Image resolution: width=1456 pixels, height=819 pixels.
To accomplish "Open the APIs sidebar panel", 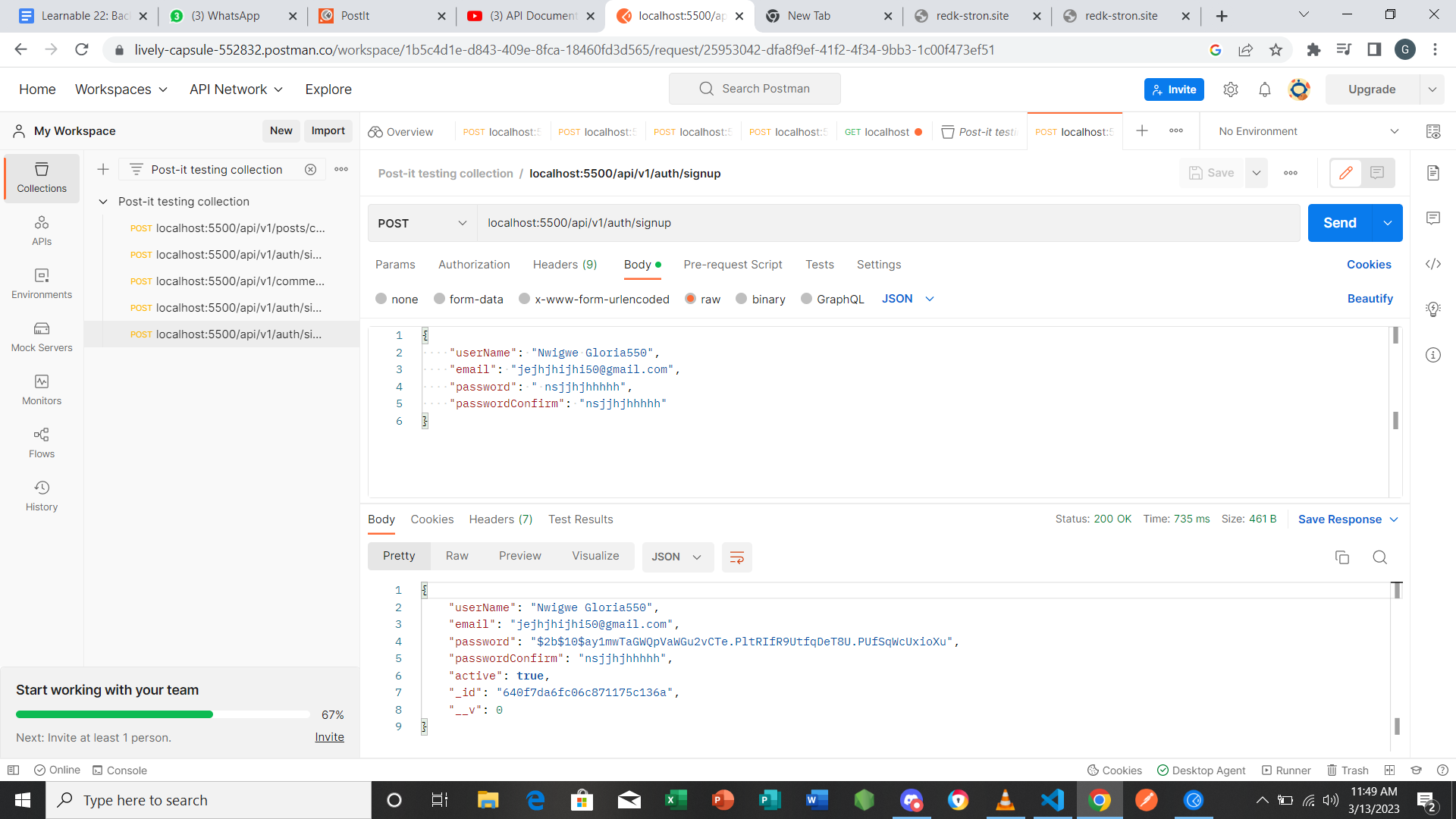I will pos(42,231).
